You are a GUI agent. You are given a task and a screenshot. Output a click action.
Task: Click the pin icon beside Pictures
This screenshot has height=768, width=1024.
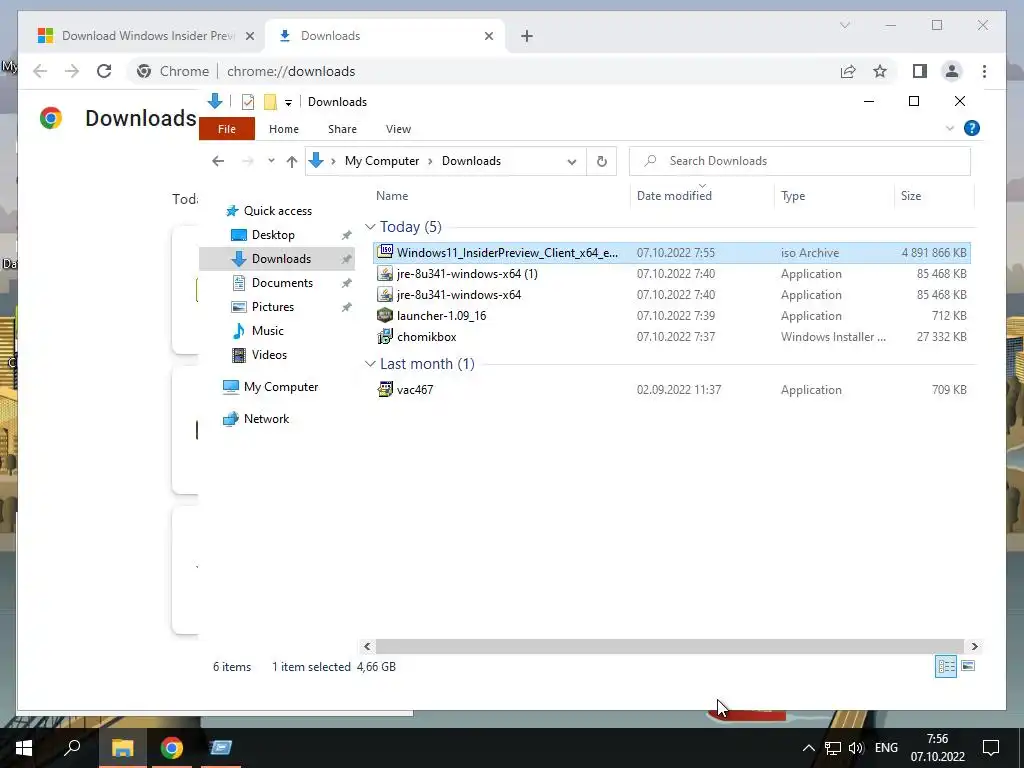click(346, 307)
